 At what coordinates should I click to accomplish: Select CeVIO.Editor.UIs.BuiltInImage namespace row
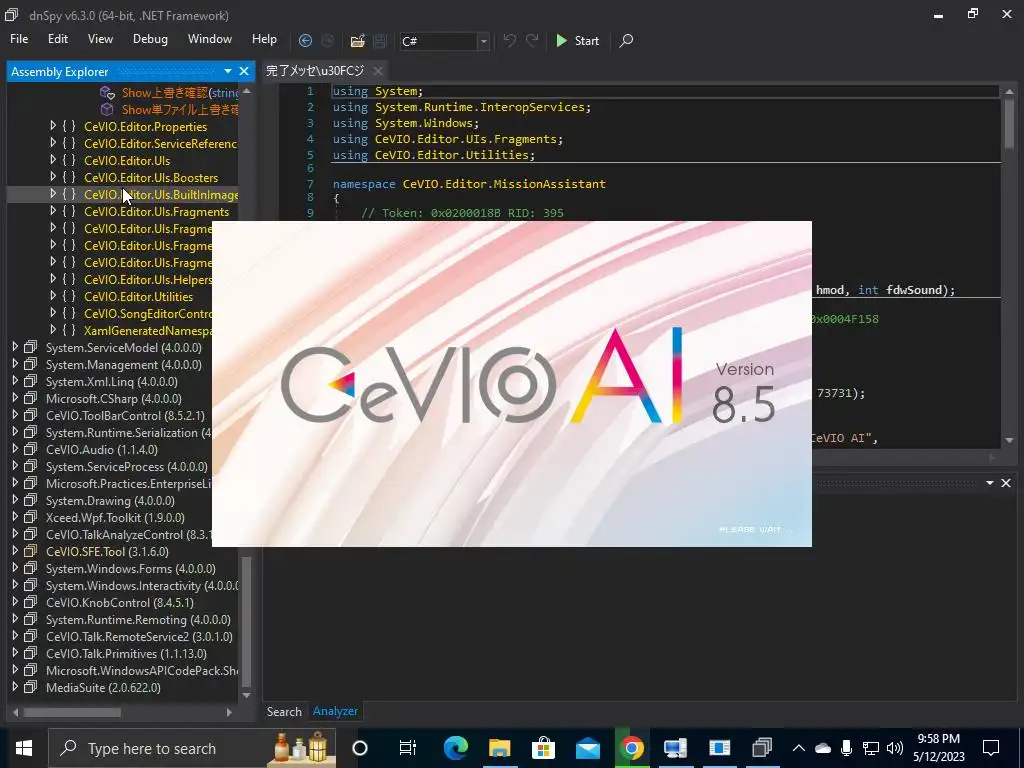point(161,195)
